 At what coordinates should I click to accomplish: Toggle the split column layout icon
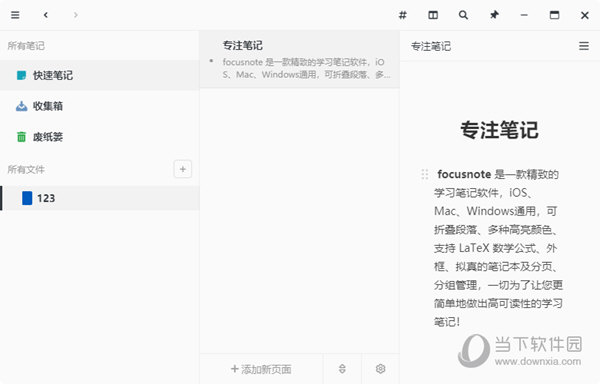pos(433,15)
